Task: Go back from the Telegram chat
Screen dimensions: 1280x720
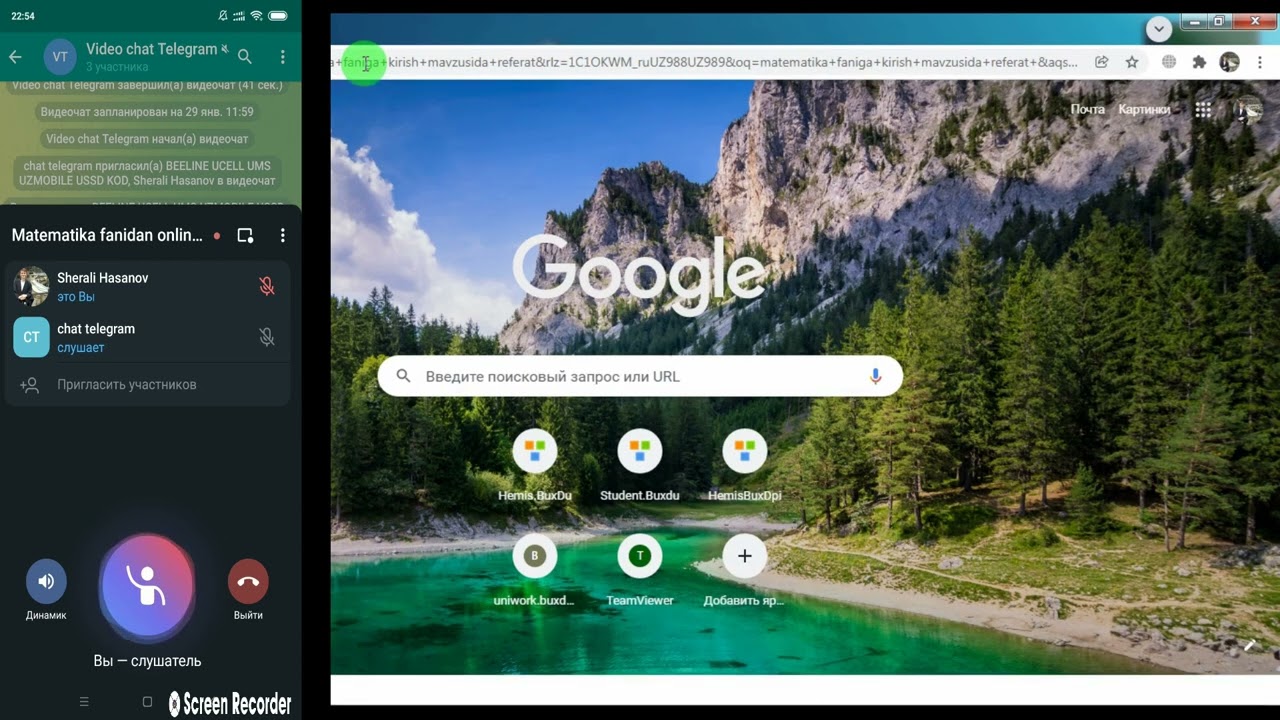Action: [x=15, y=57]
